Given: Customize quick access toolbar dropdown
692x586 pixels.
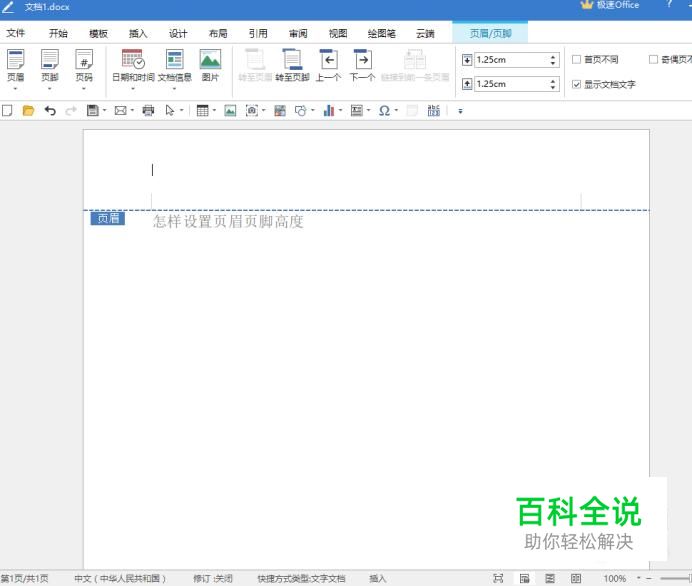Looking at the screenshot, I should tap(460, 111).
